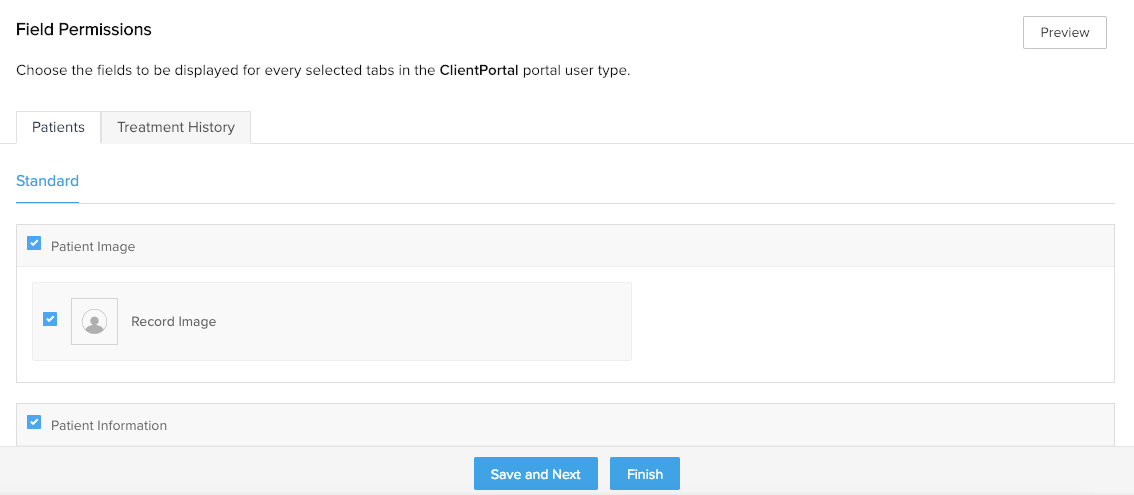1134x495 pixels.
Task: Click the Preview button
Action: point(1064,32)
